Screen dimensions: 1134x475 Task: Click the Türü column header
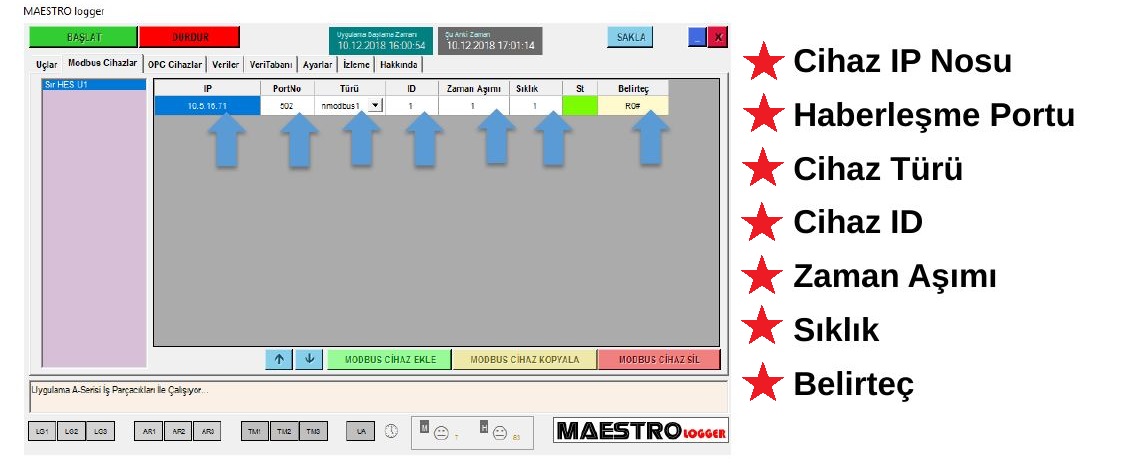tap(349, 88)
